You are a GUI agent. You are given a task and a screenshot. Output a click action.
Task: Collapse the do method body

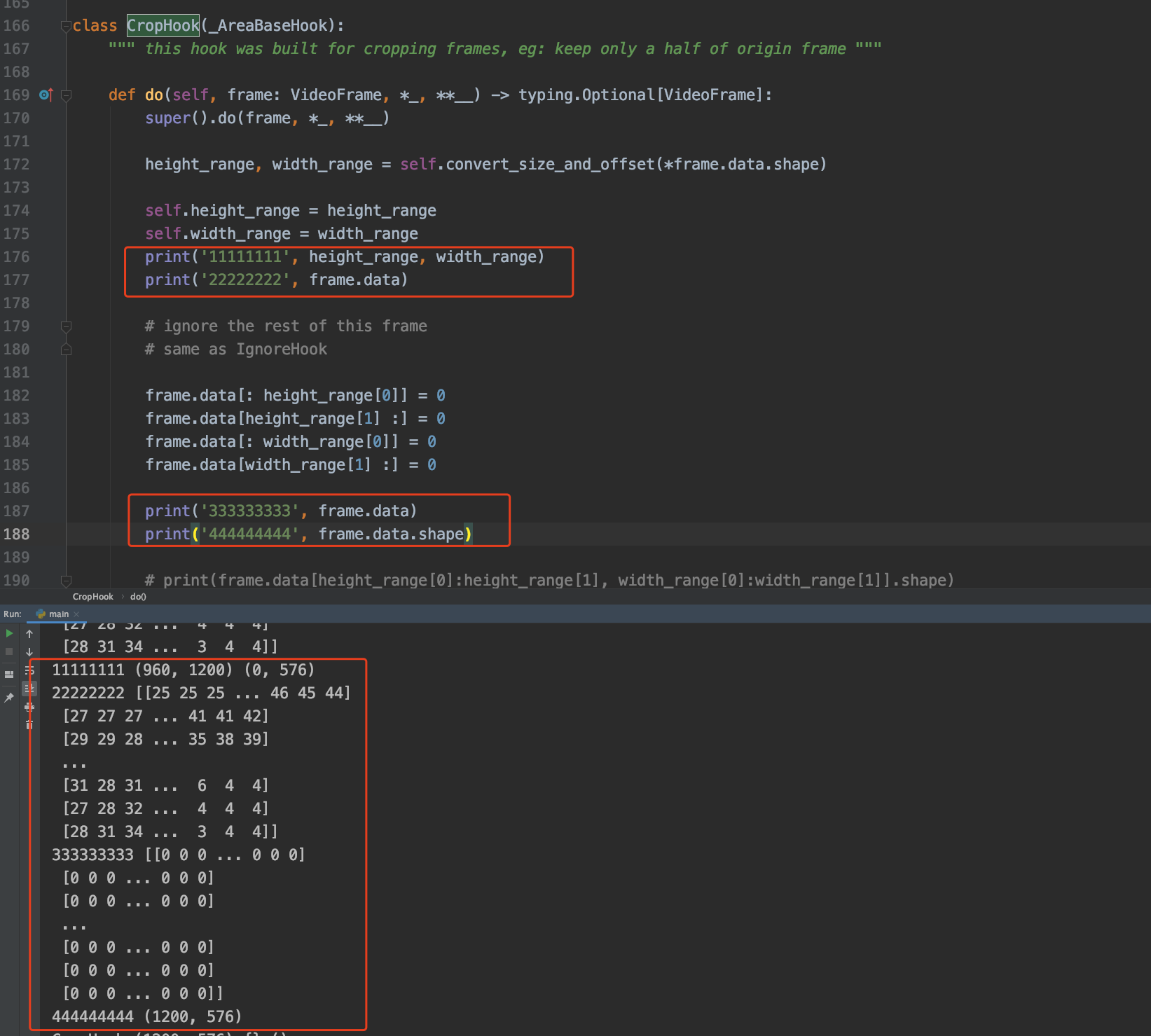coord(67,95)
